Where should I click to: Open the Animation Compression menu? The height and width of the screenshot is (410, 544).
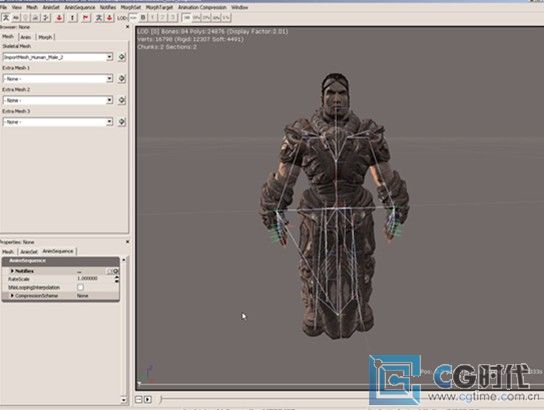pos(202,7)
